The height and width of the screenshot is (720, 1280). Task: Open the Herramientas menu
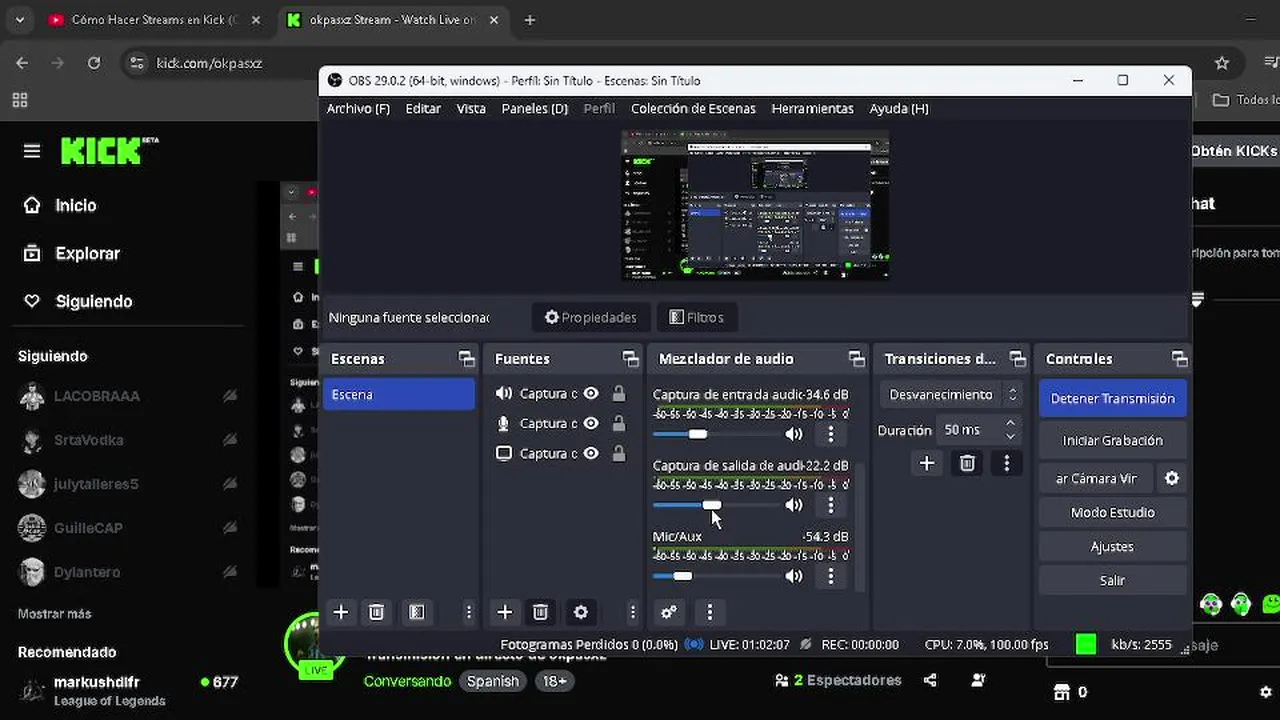812,108
